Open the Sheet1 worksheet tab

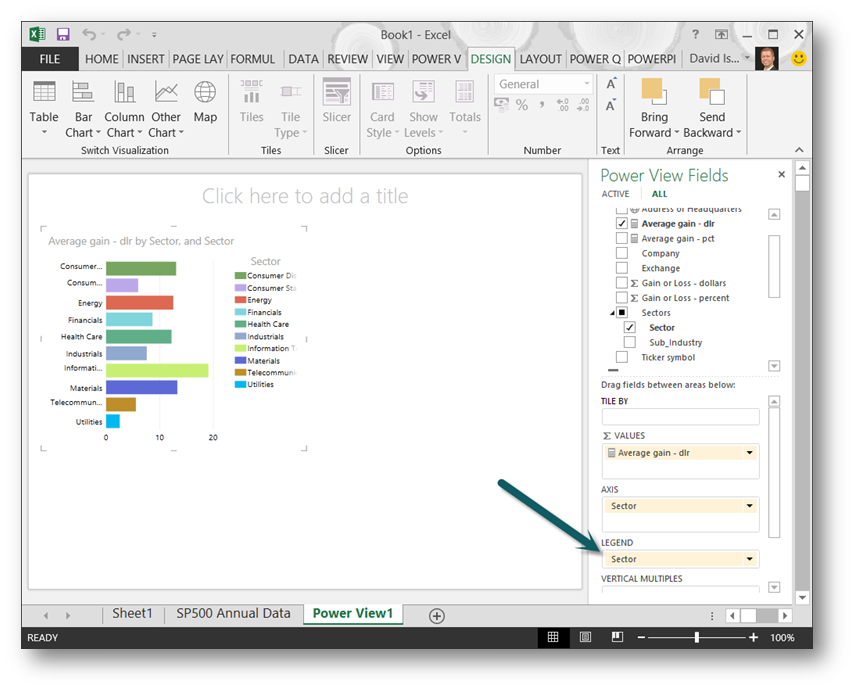pos(133,614)
